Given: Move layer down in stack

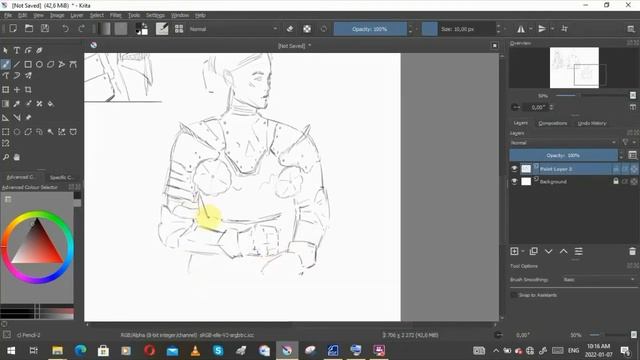Looking at the screenshot, I should [x=549, y=251].
